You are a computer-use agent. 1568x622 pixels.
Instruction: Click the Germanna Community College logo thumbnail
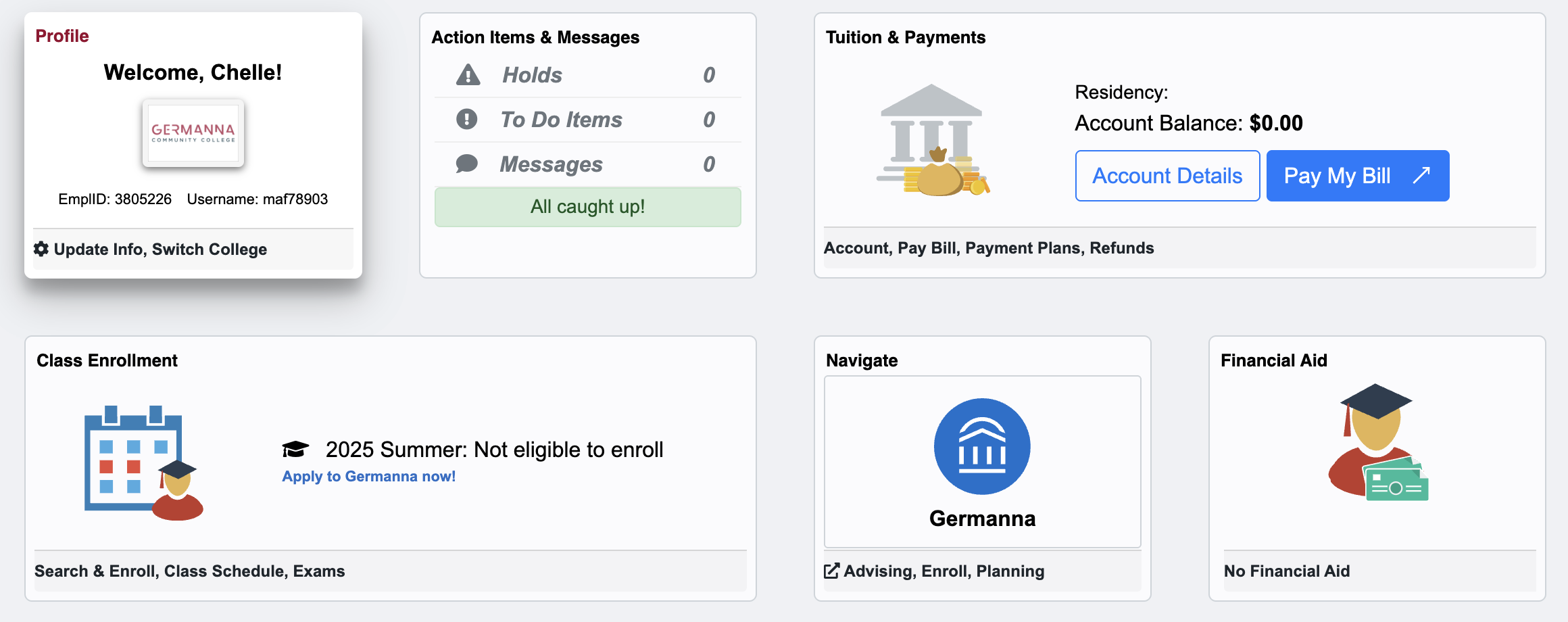pyautogui.click(x=193, y=133)
